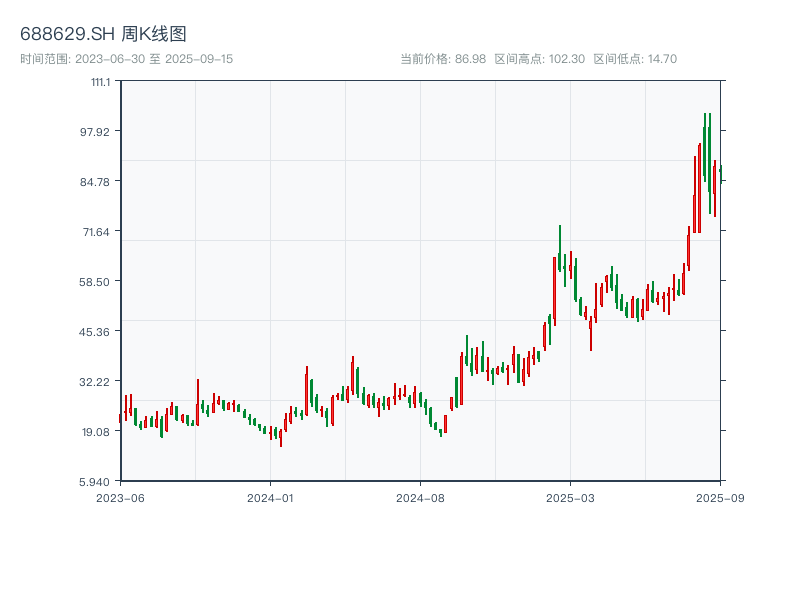Click the 区间低点: 14.70 label

tap(635, 59)
